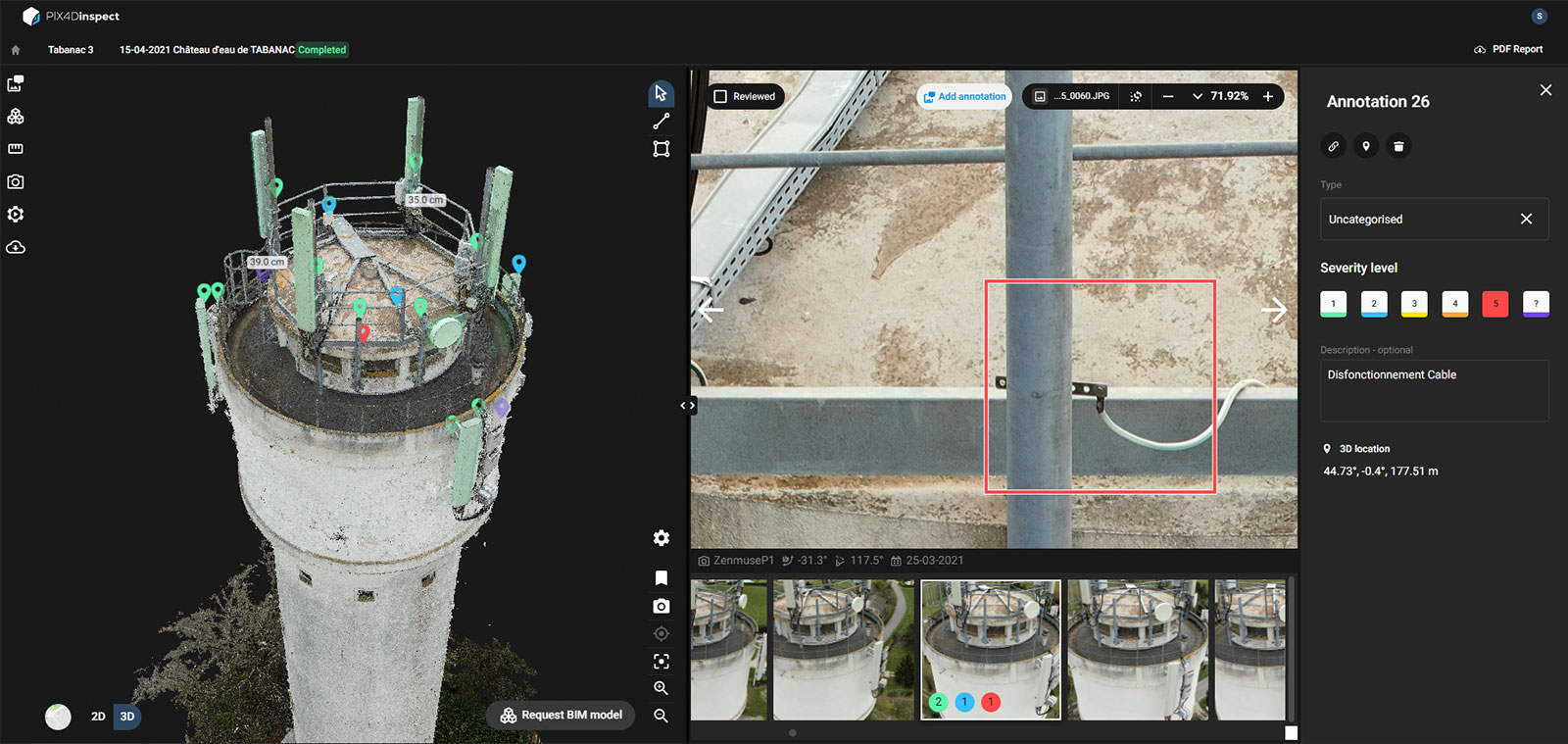This screenshot has height=744, width=1568.
Task: Open the Type dropdown showing Uncategorised
Action: pyautogui.click(x=1434, y=219)
